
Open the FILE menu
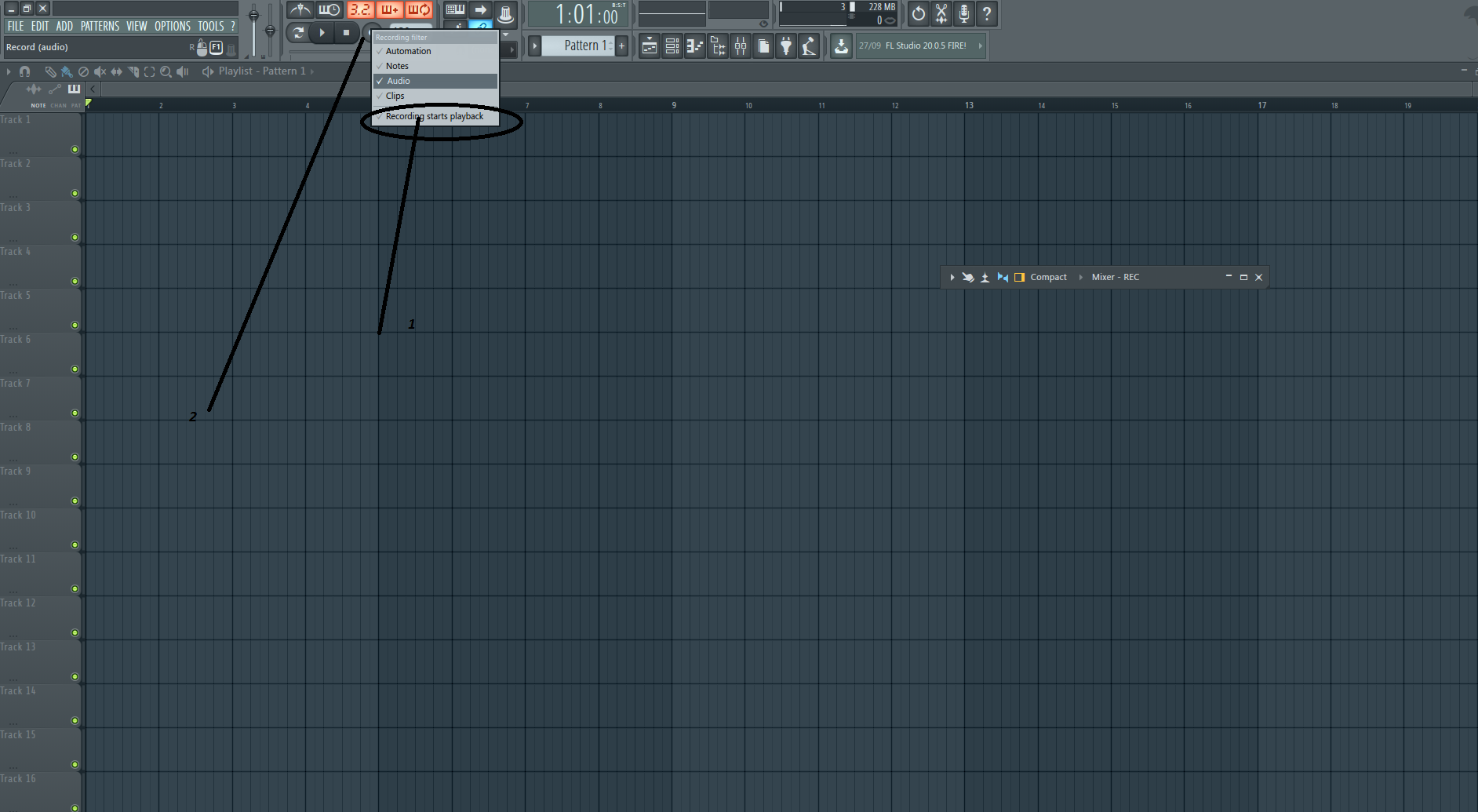(16, 26)
